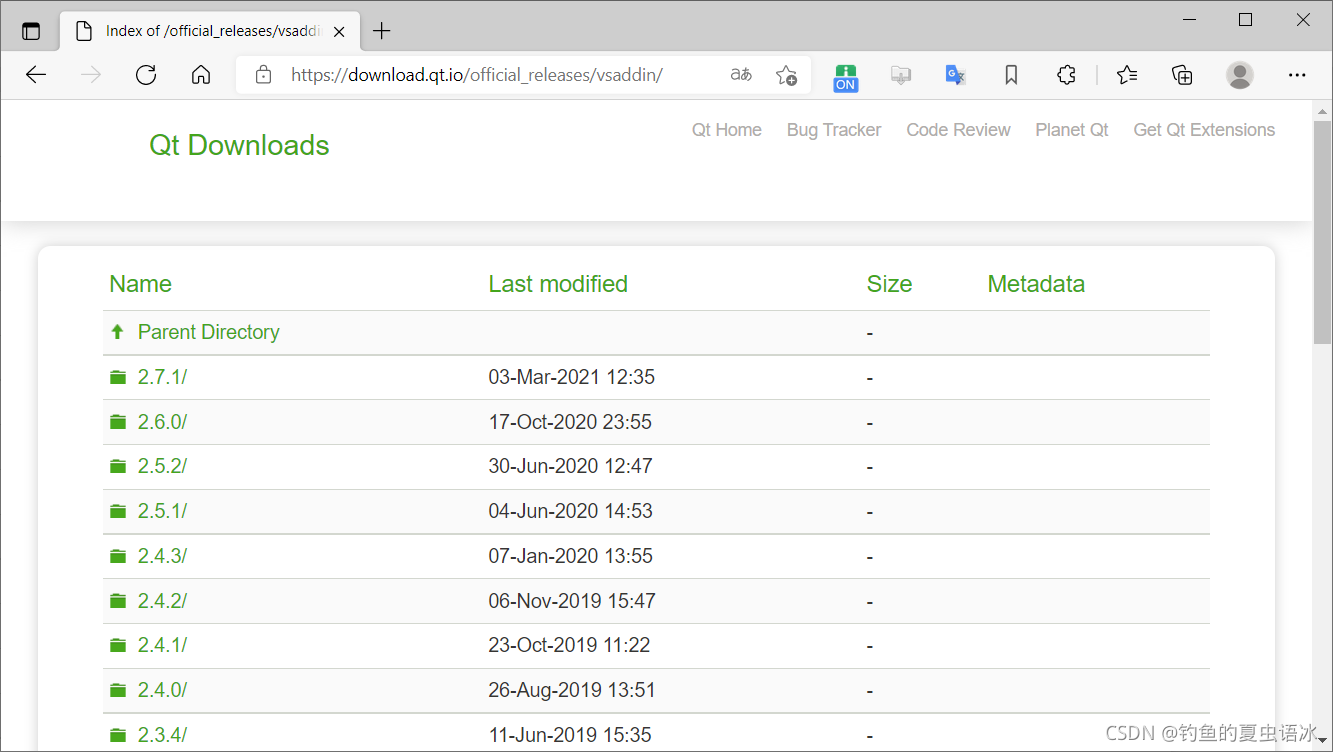
Task: Open the 2.3.4/ folder link
Action: (x=162, y=735)
